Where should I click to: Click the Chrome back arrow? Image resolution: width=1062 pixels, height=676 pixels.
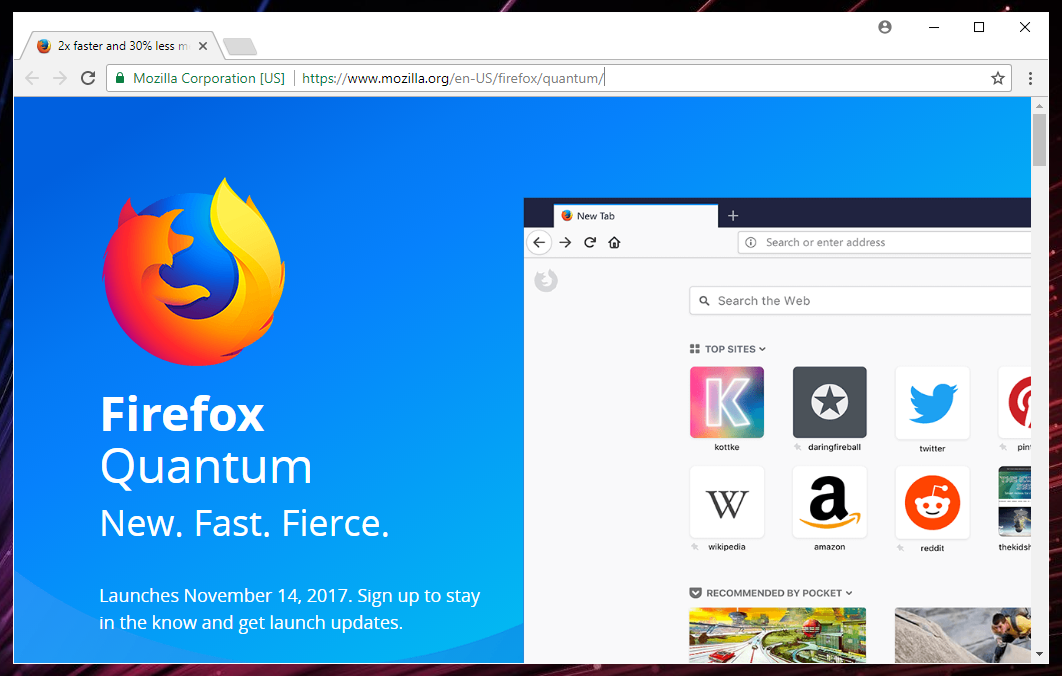click(32, 78)
